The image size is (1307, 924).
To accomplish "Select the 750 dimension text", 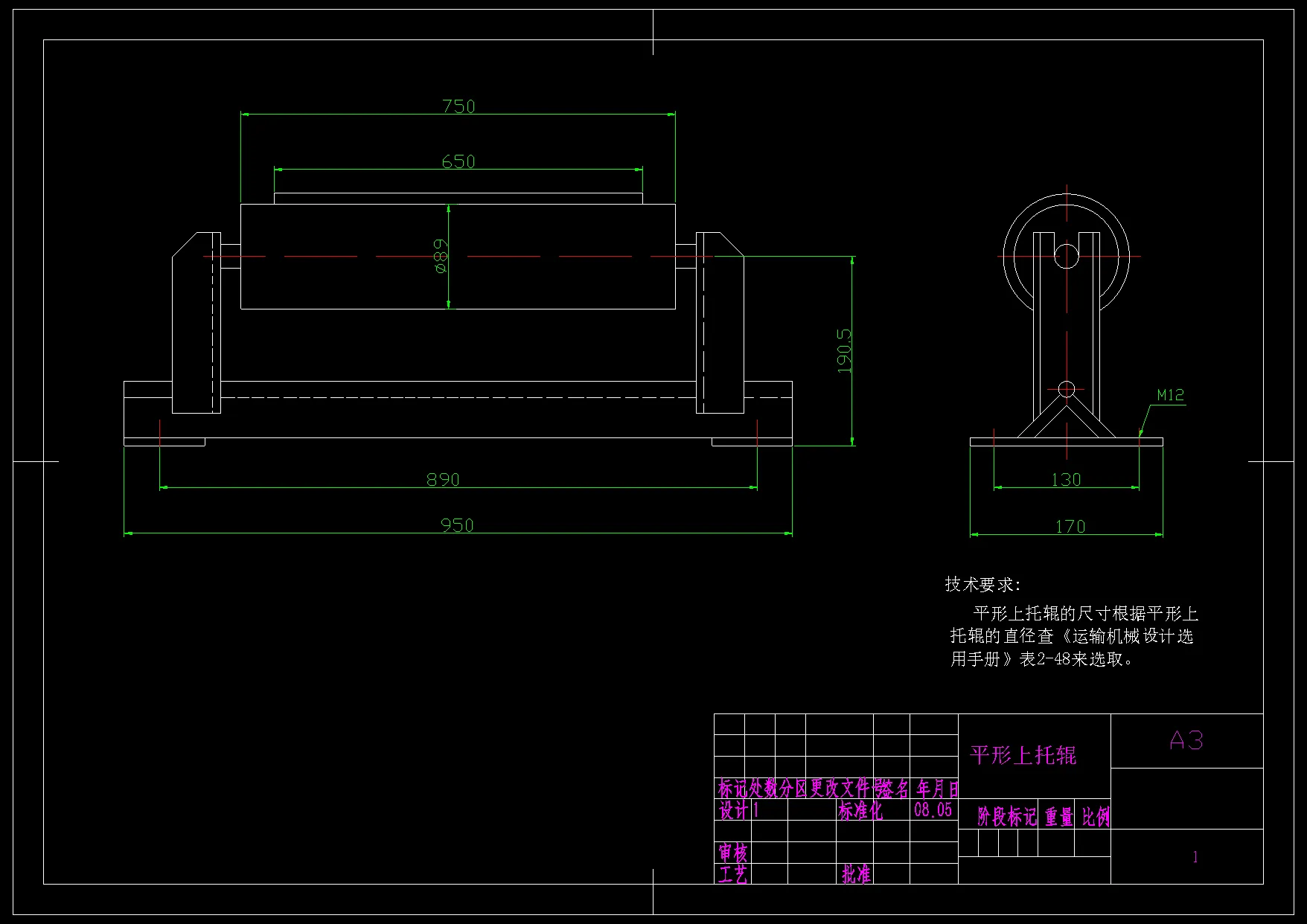I will coord(458,106).
